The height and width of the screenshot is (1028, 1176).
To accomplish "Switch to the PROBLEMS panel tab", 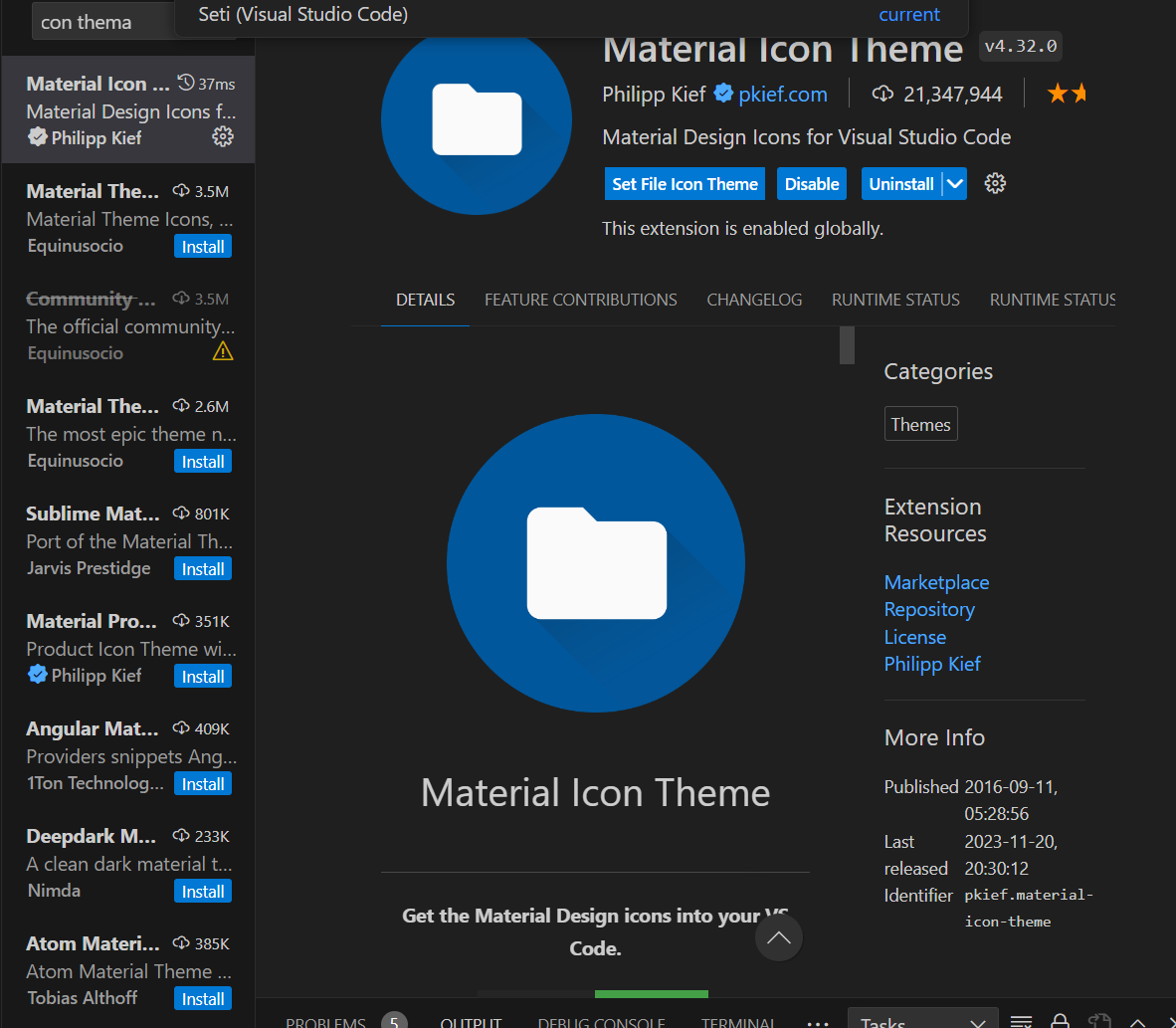I will [325, 1021].
